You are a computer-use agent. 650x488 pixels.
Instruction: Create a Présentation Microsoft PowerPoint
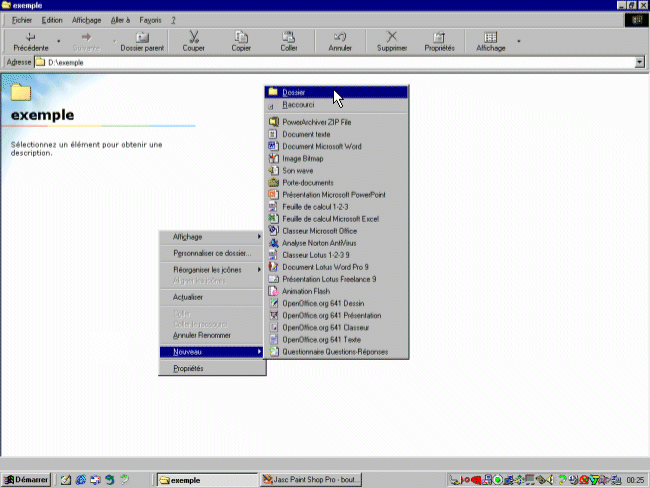point(336,194)
